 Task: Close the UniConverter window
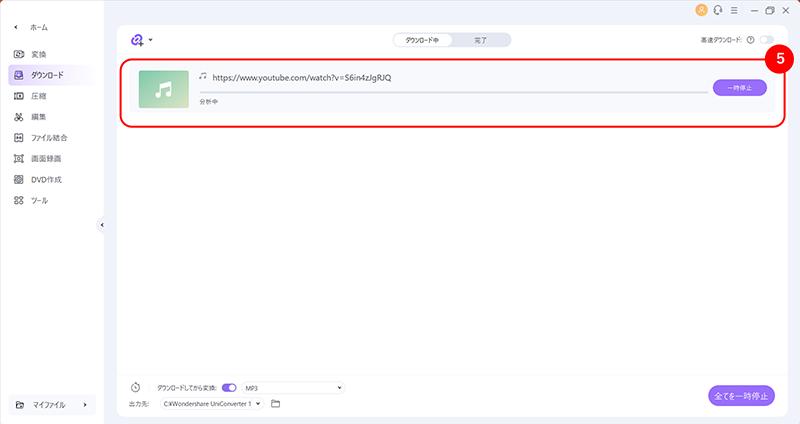(786, 10)
